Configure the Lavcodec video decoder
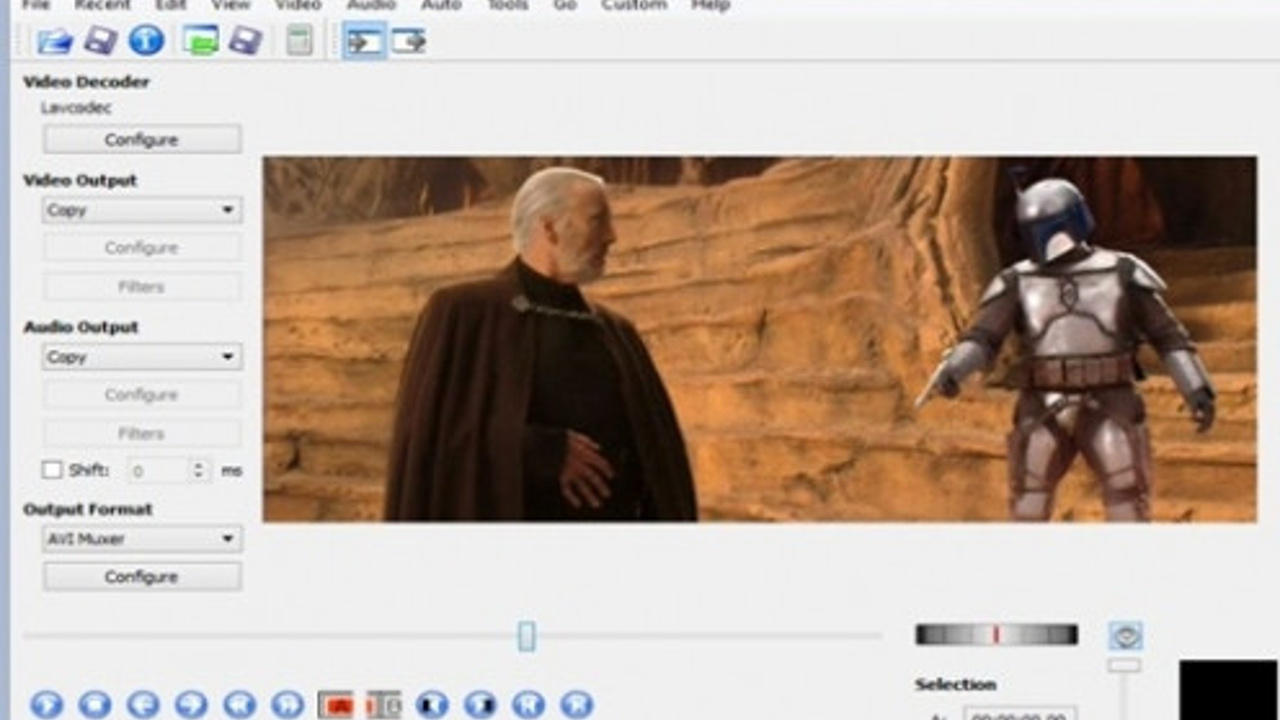The width and height of the screenshot is (1280, 720). (141, 140)
